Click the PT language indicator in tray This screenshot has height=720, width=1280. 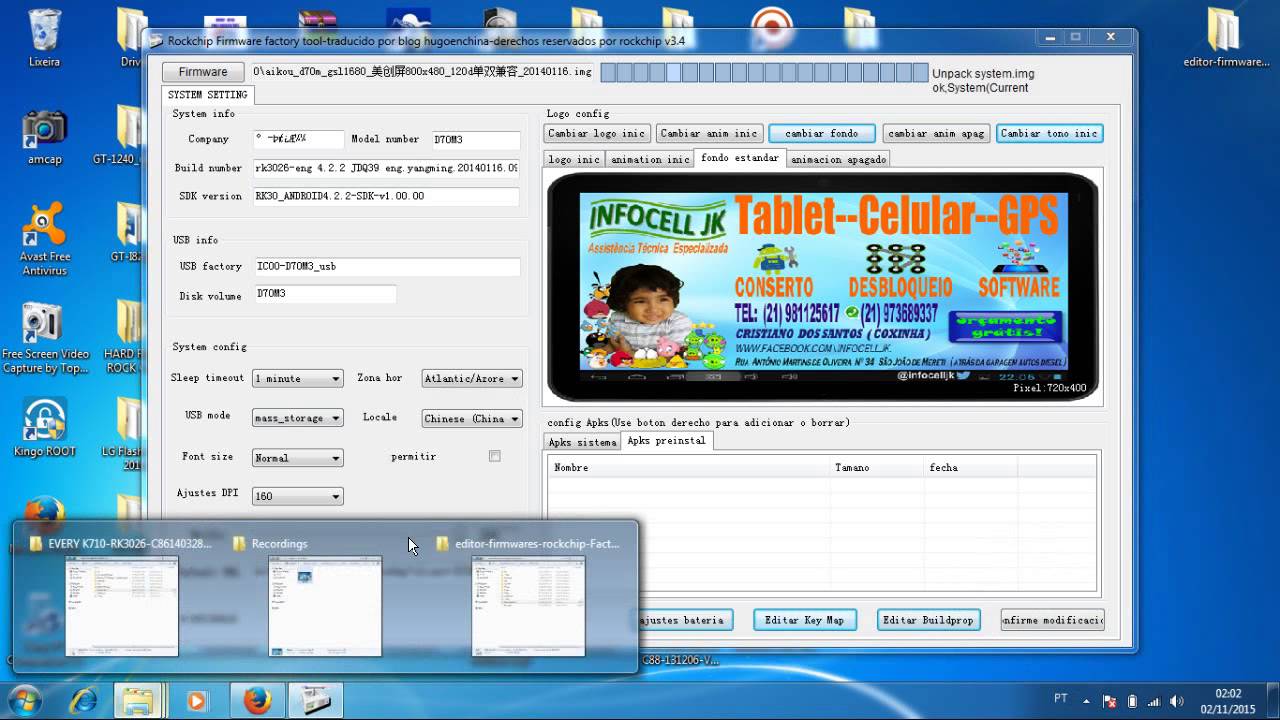pos(1061,698)
